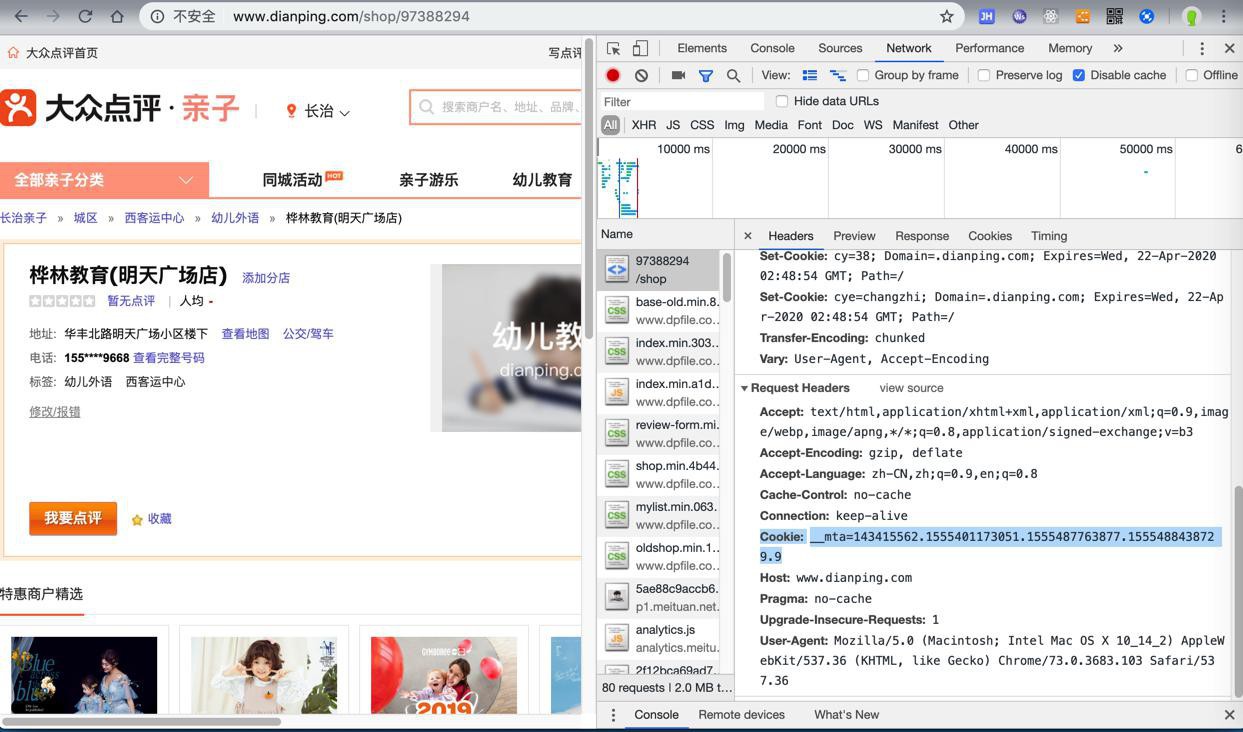Open DevTools customize three-dot menu
This screenshot has height=732, width=1243.
point(1202,48)
